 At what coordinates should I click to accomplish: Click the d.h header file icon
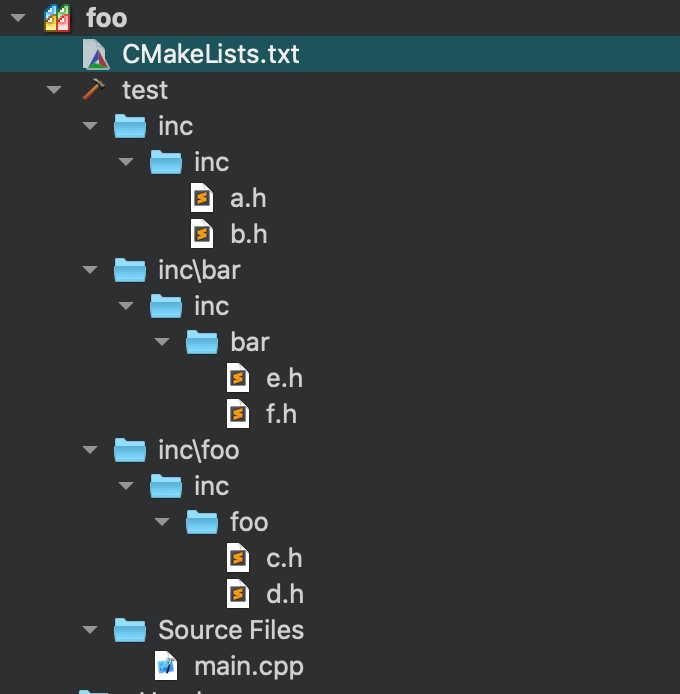(238, 594)
